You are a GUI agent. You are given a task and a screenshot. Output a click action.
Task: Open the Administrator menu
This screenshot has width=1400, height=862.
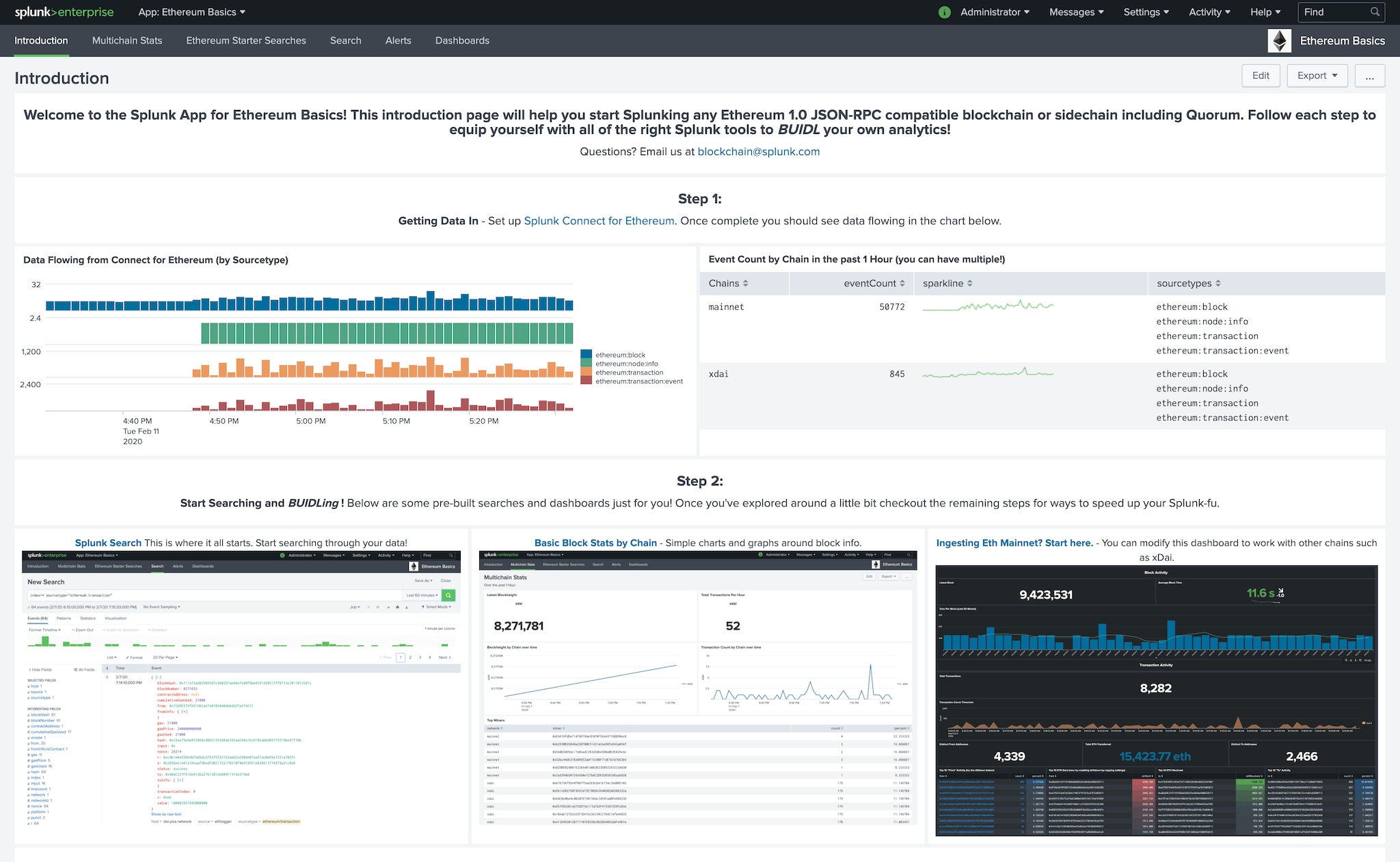(995, 12)
